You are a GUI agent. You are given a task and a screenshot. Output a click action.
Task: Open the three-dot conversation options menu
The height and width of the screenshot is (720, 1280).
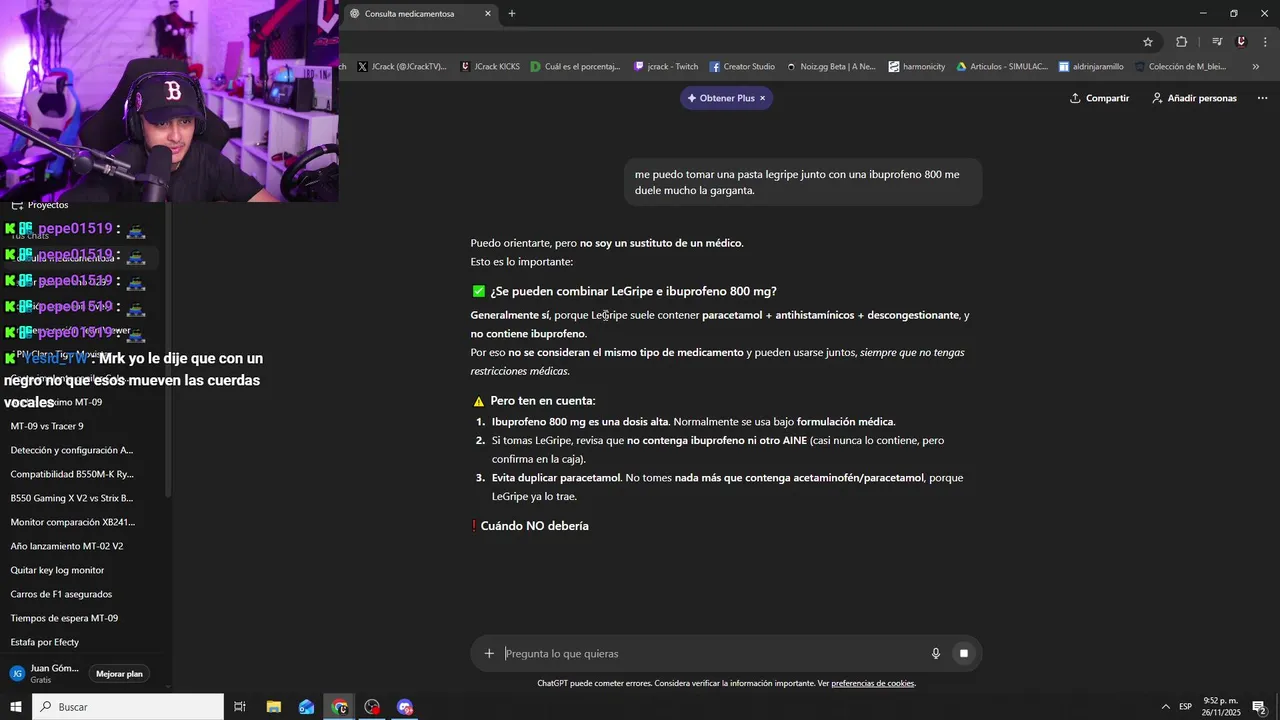1262,98
